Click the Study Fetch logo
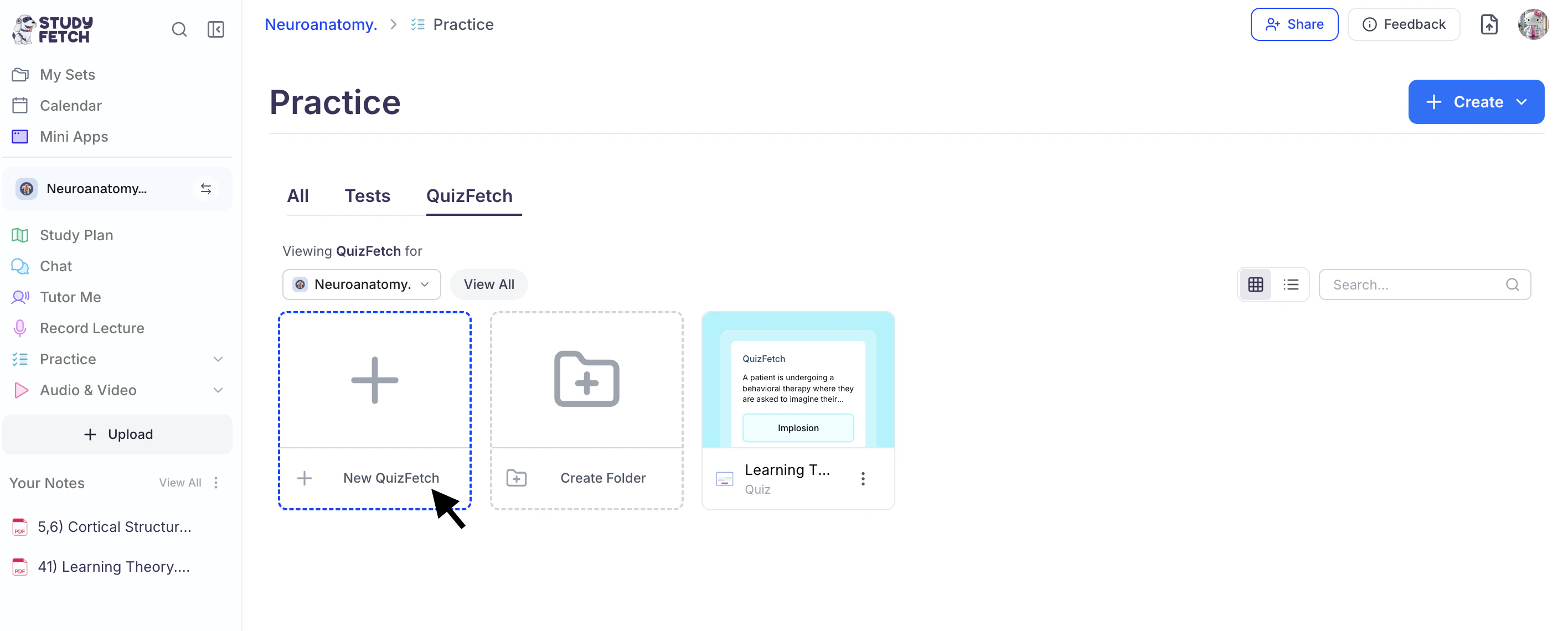This screenshot has height=631, width=1568. coord(53,29)
